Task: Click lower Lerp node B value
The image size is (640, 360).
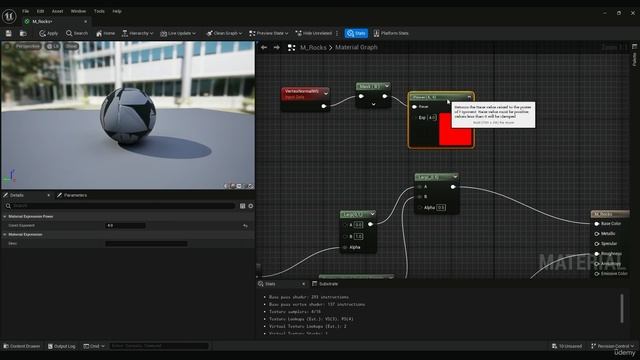Action: [358, 236]
